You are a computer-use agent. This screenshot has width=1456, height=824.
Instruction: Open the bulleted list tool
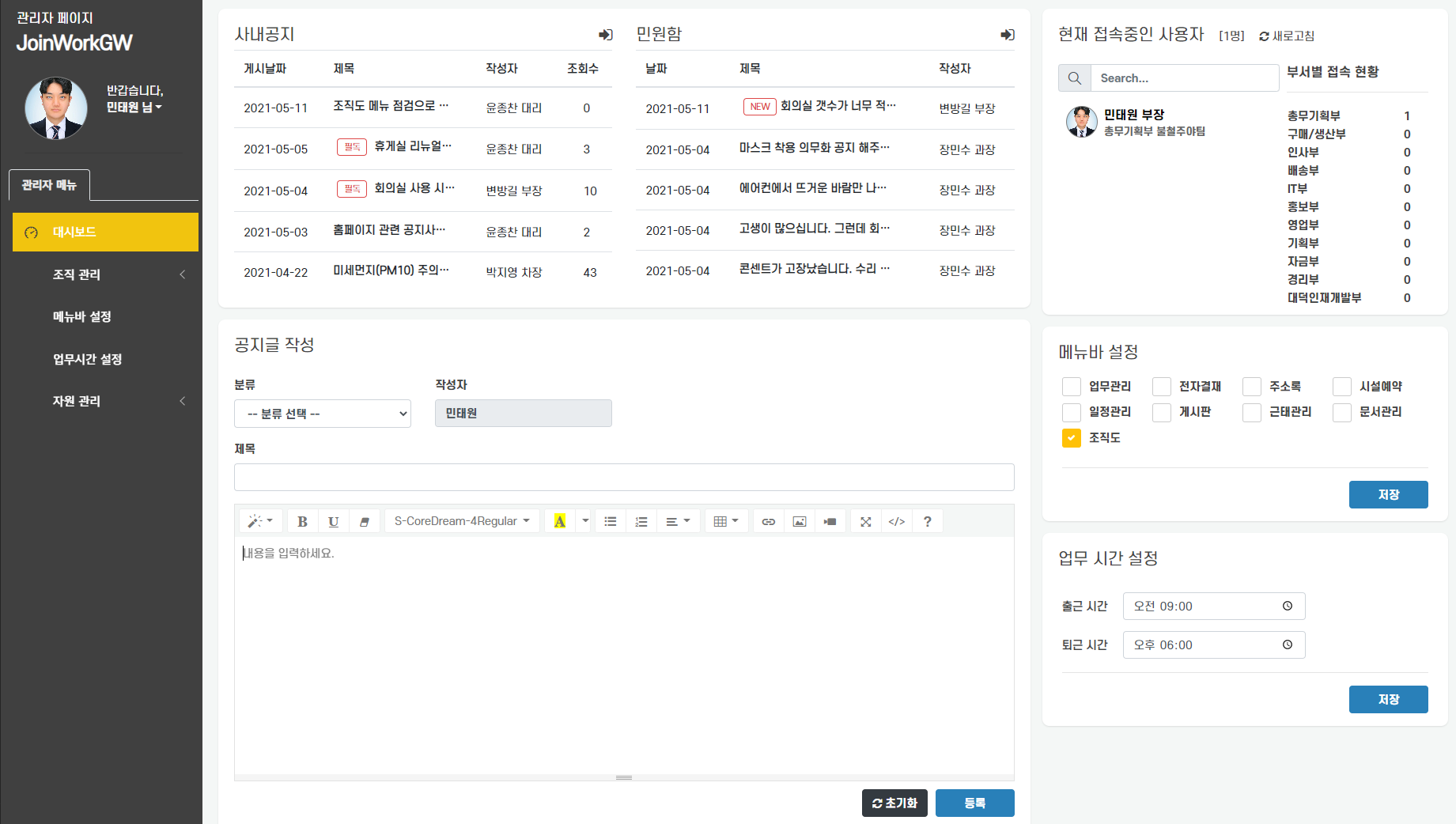[x=610, y=520]
